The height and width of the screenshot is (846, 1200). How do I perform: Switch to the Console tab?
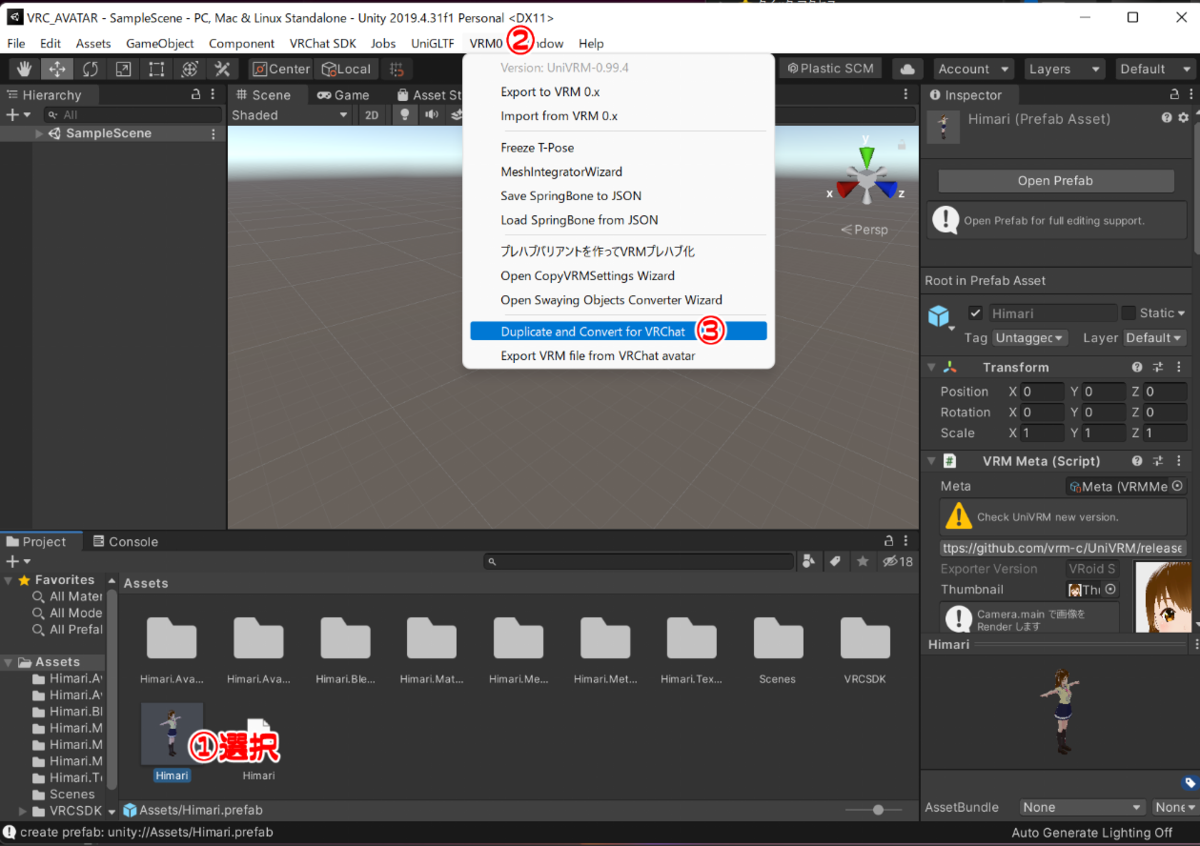point(125,541)
